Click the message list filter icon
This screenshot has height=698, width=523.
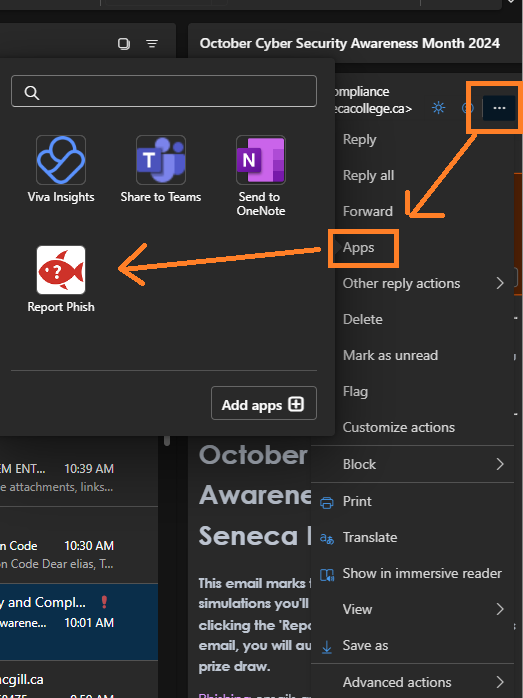pos(152,44)
